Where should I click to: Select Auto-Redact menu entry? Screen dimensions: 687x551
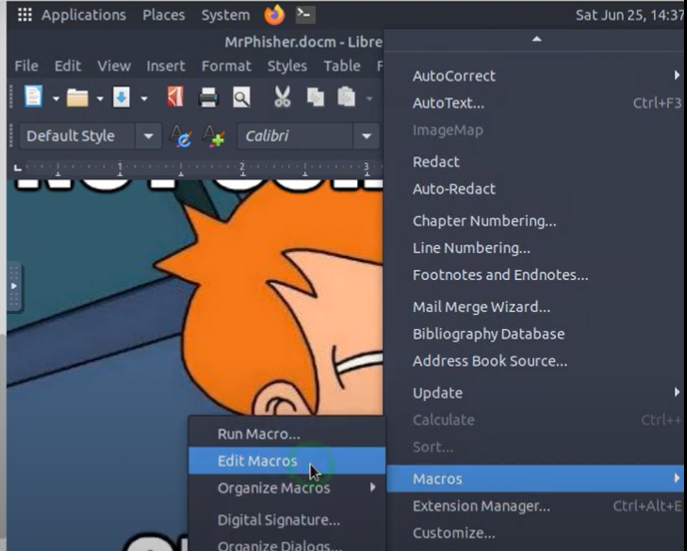coord(535,189)
